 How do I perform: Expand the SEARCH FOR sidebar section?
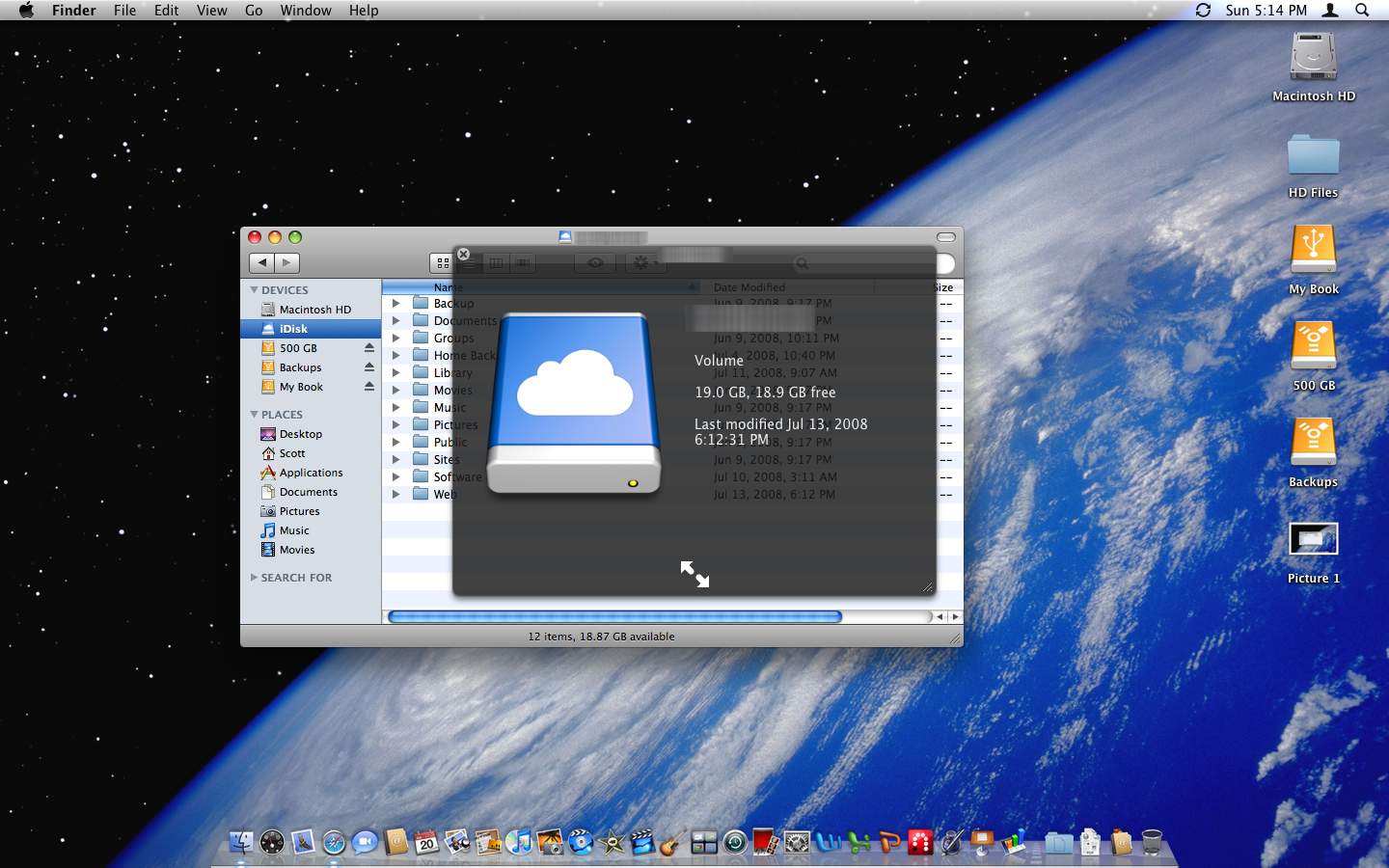(x=255, y=578)
